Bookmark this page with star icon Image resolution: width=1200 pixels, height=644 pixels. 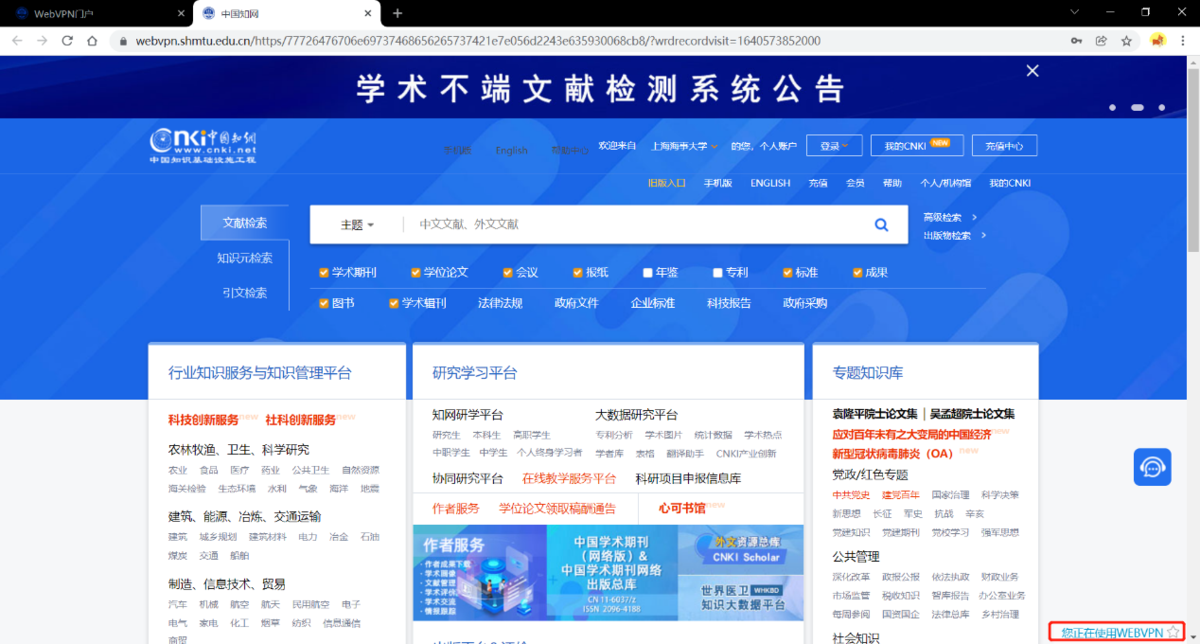[1126, 41]
